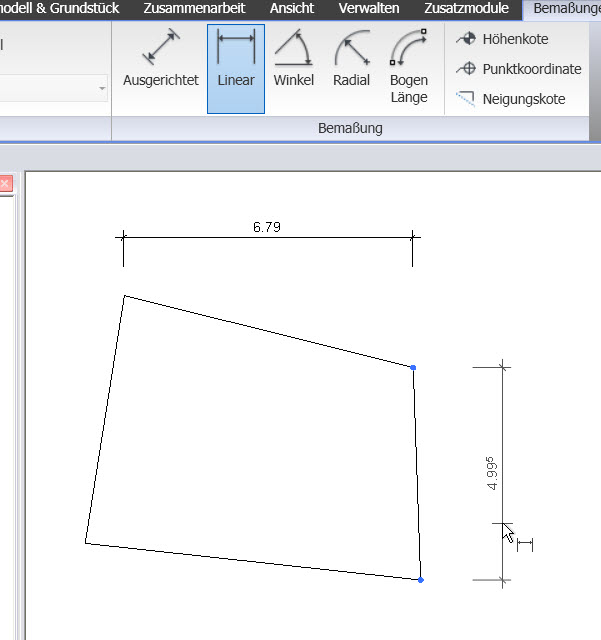Click the Bemaßung panel title
The image size is (601, 640).
350,128
